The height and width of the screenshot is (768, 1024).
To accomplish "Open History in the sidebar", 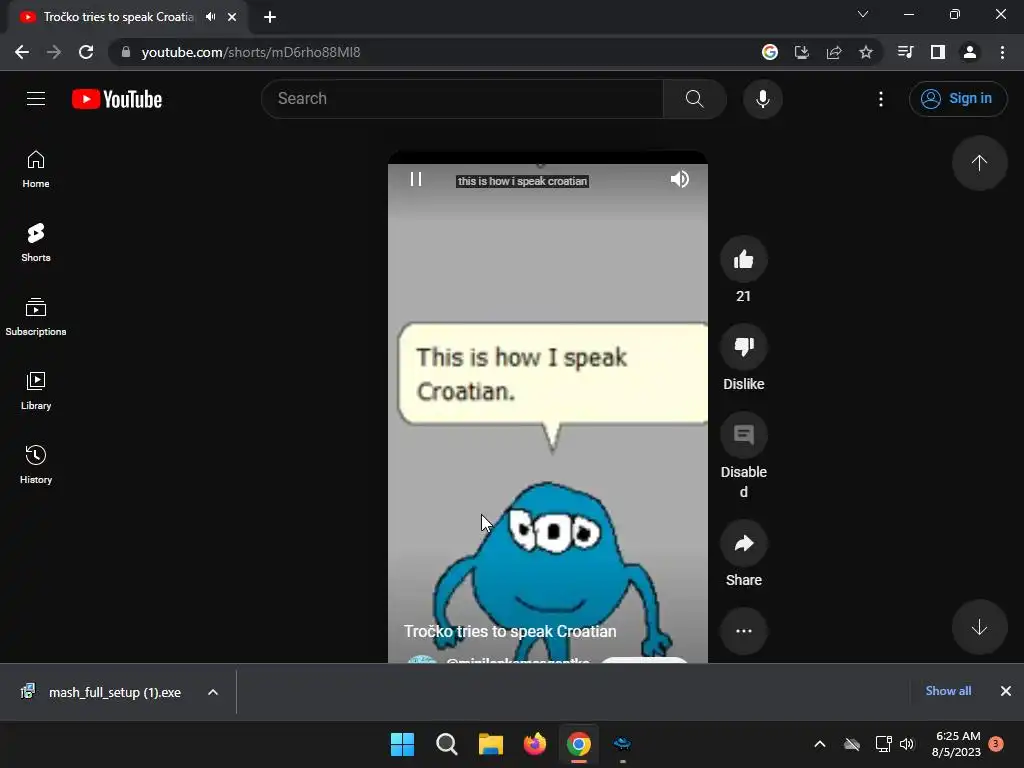I will point(36,464).
